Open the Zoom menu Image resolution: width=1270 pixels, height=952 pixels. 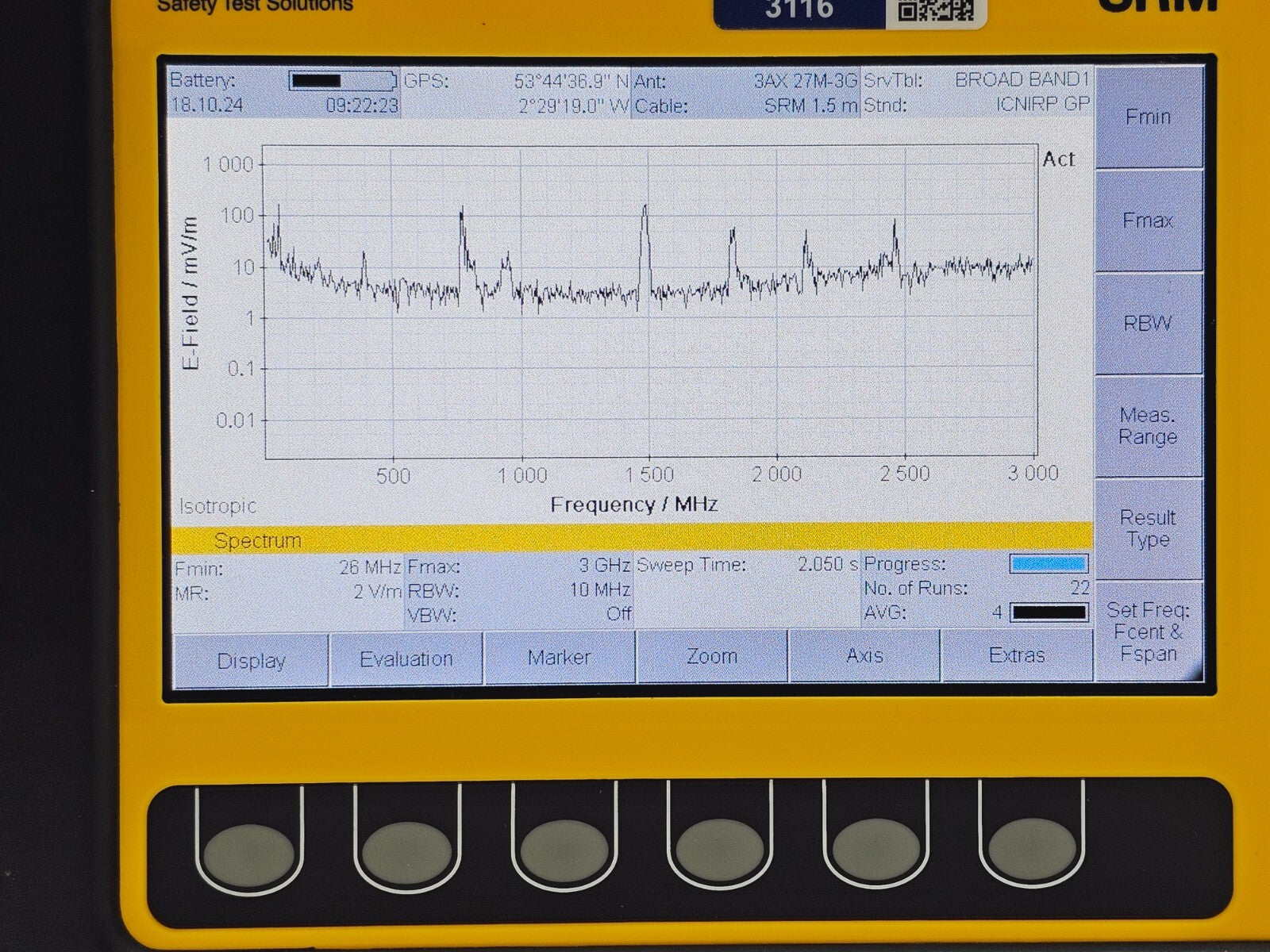click(x=711, y=656)
